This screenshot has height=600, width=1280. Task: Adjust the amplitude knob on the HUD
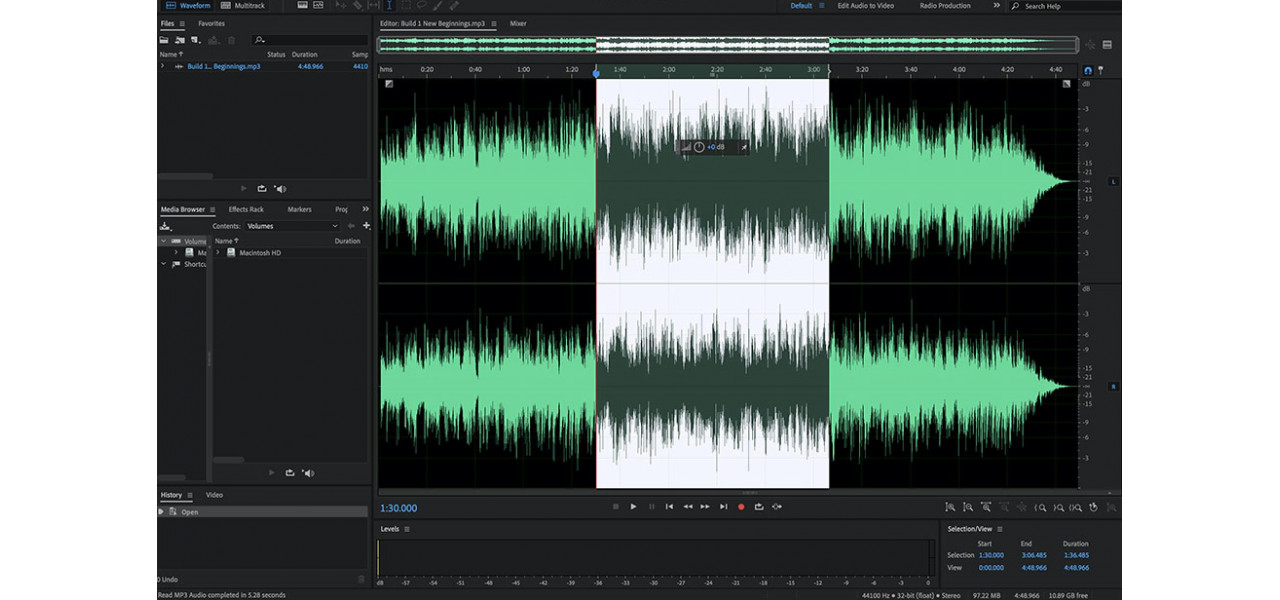click(699, 147)
